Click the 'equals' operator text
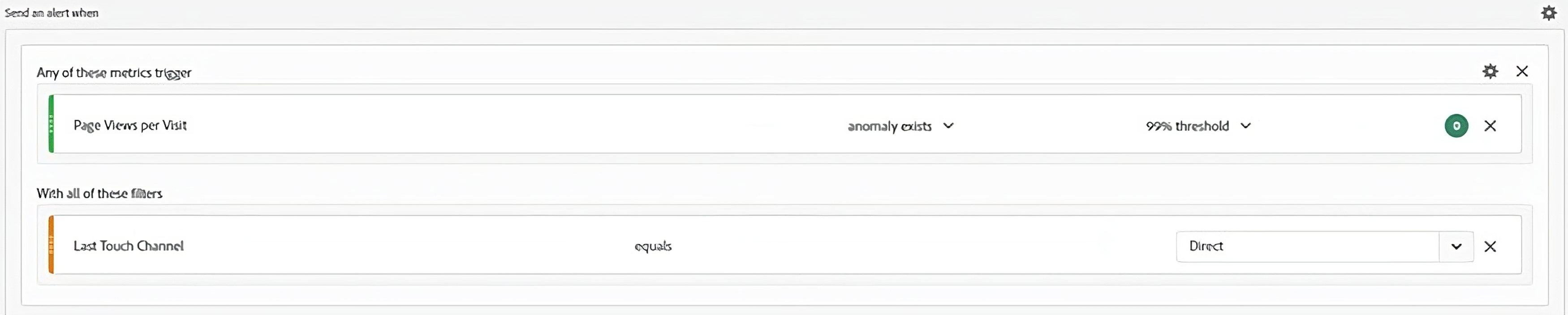The height and width of the screenshot is (315, 1568). [x=653, y=246]
